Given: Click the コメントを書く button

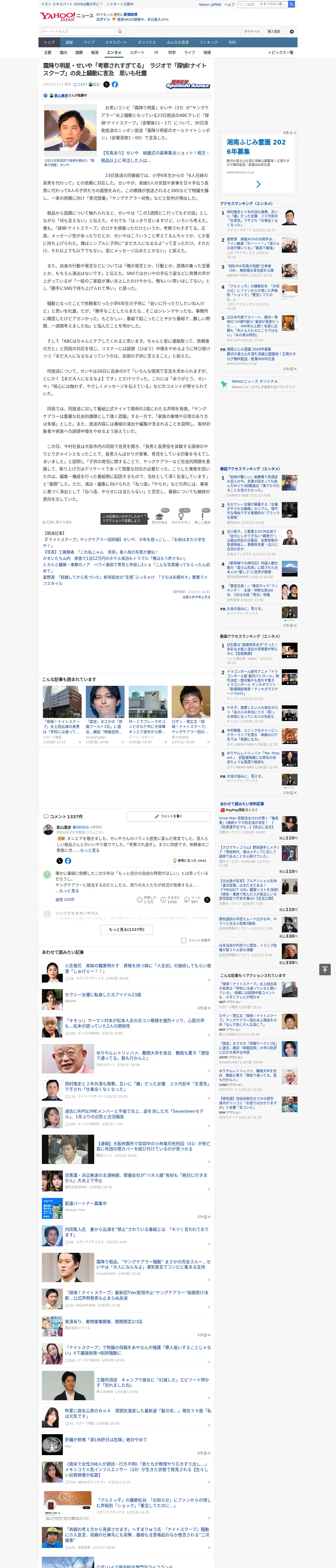Looking at the screenshot, I should point(168,816).
